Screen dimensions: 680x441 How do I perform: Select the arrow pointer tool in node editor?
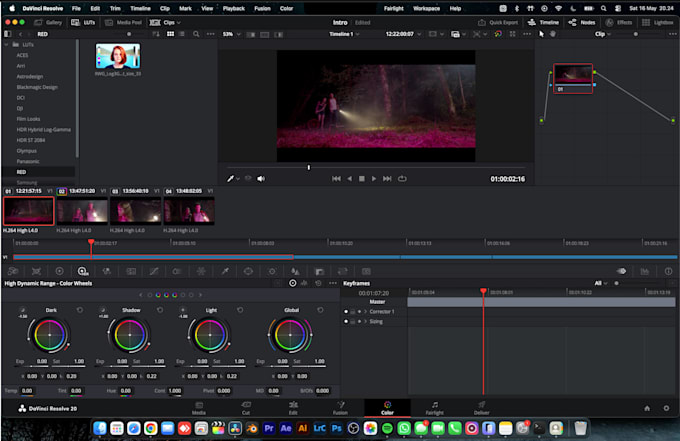541,34
